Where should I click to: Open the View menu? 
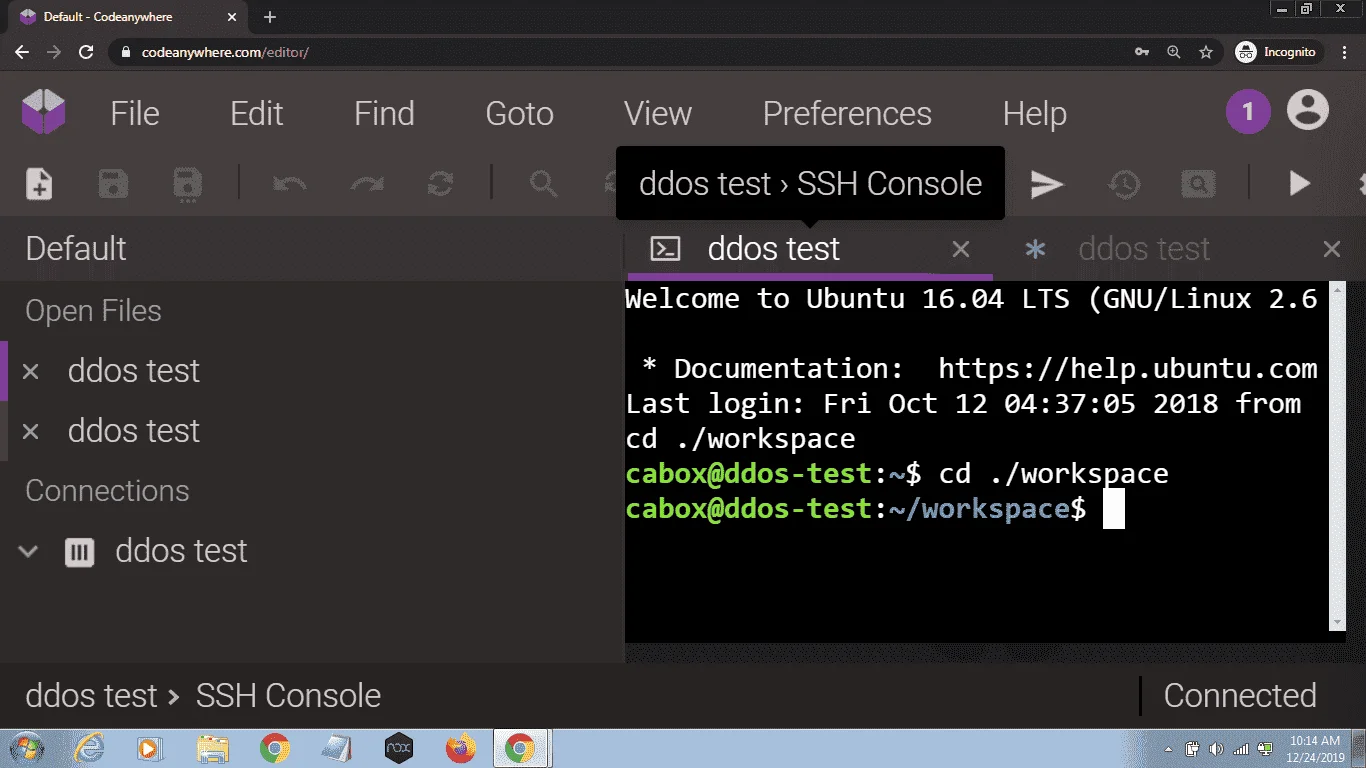[x=658, y=113]
